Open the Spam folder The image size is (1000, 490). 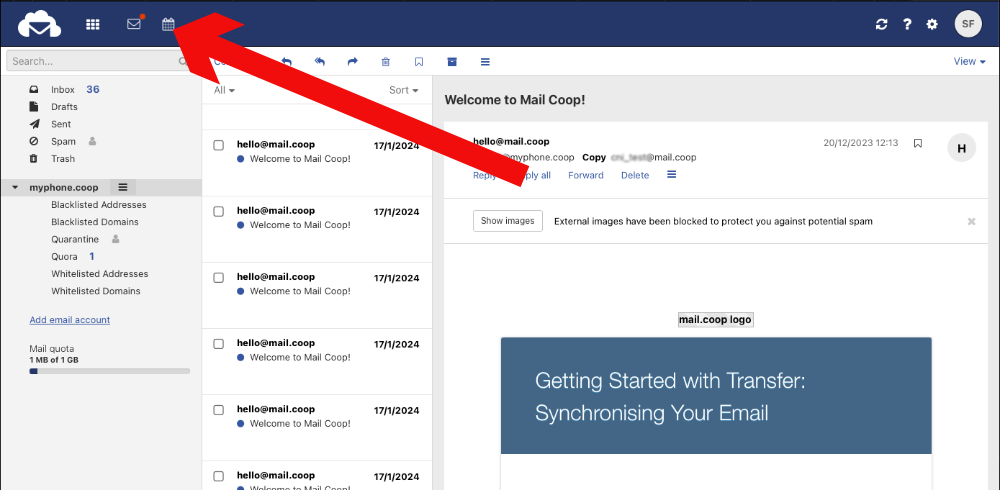63,141
